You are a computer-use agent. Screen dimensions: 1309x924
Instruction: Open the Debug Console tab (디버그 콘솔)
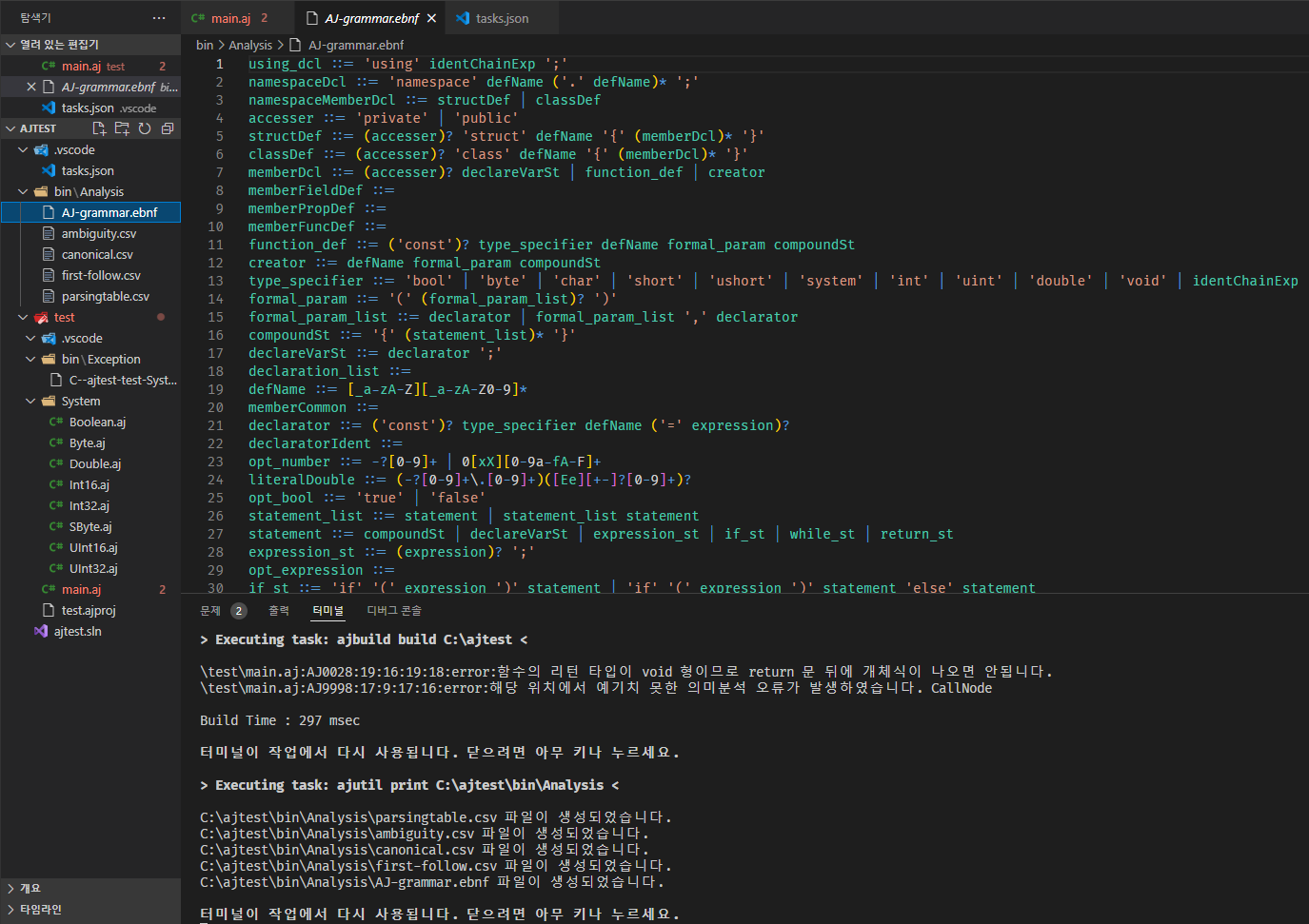click(394, 611)
